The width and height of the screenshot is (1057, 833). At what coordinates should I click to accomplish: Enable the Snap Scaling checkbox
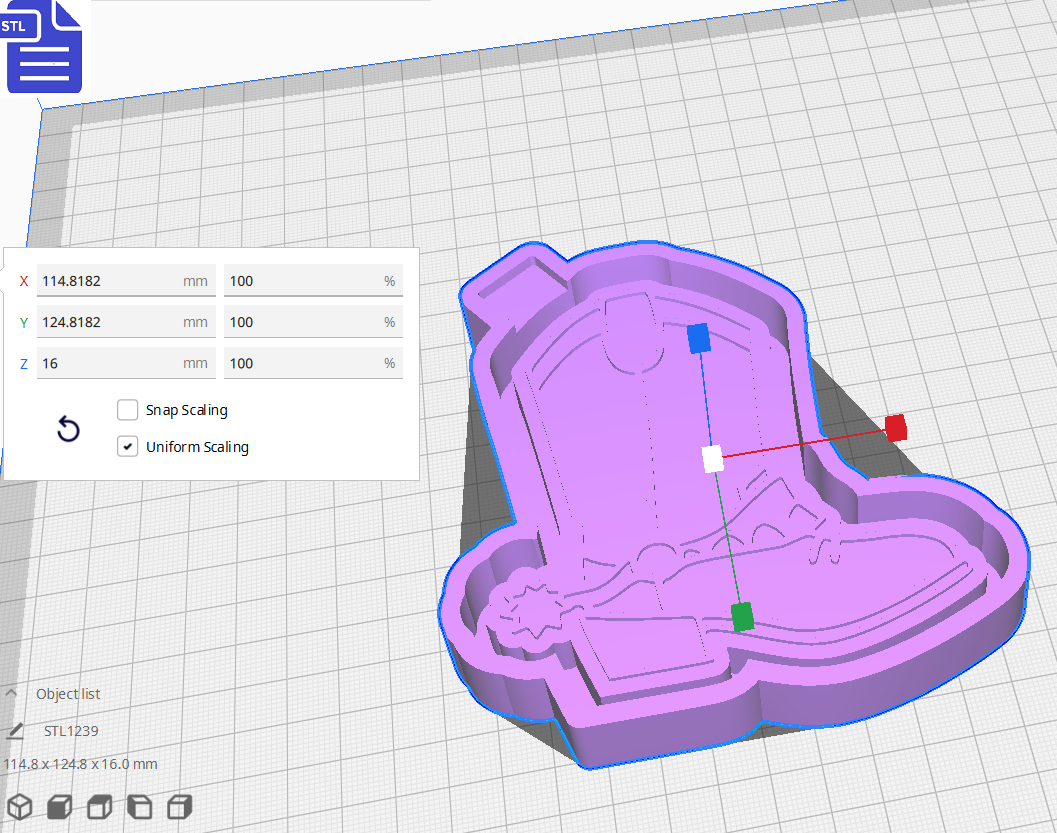pyautogui.click(x=127, y=409)
